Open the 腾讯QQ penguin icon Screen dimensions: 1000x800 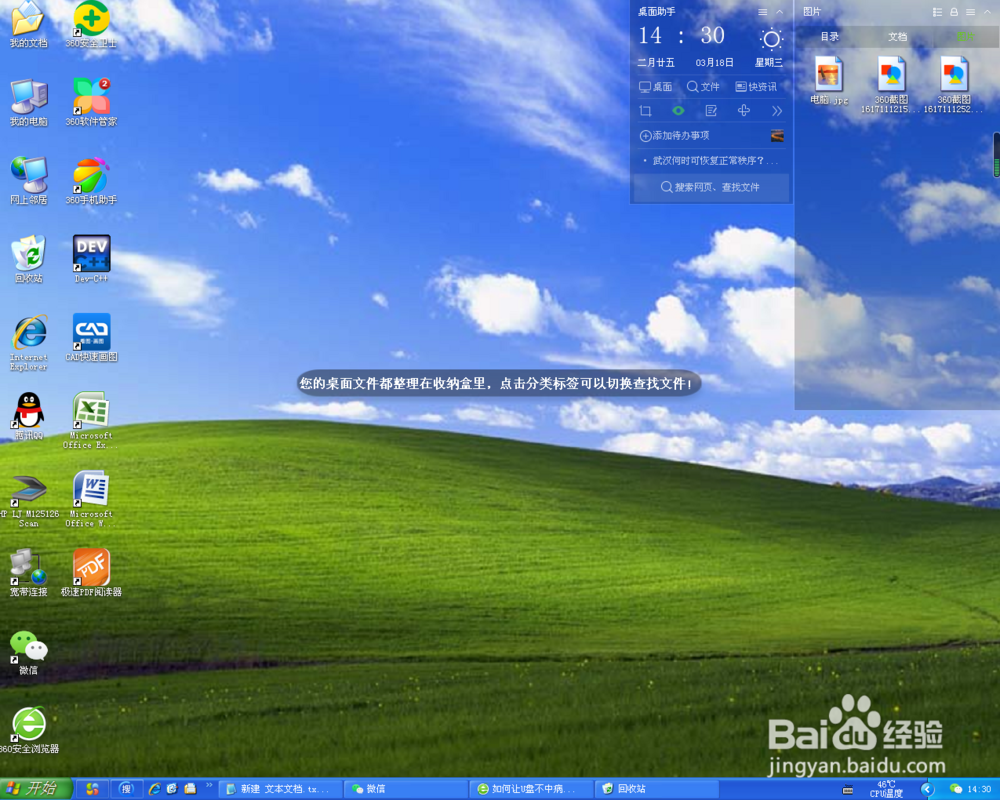click(28, 416)
